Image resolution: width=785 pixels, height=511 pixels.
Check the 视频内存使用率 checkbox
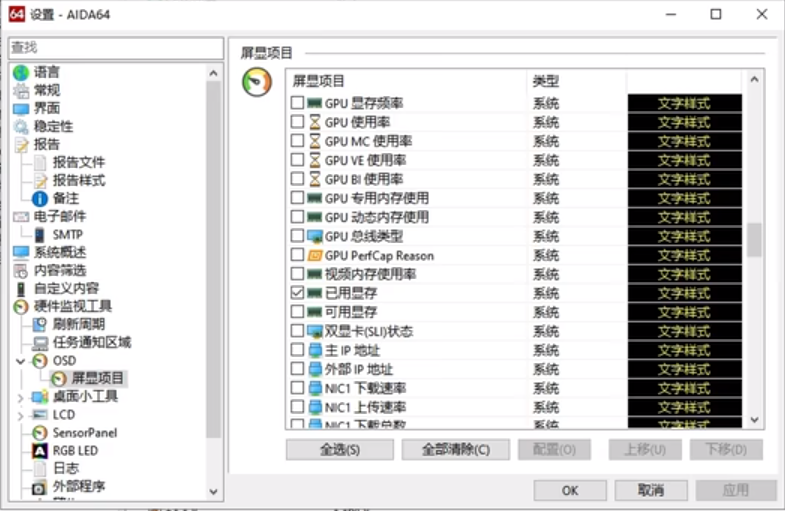click(297, 274)
